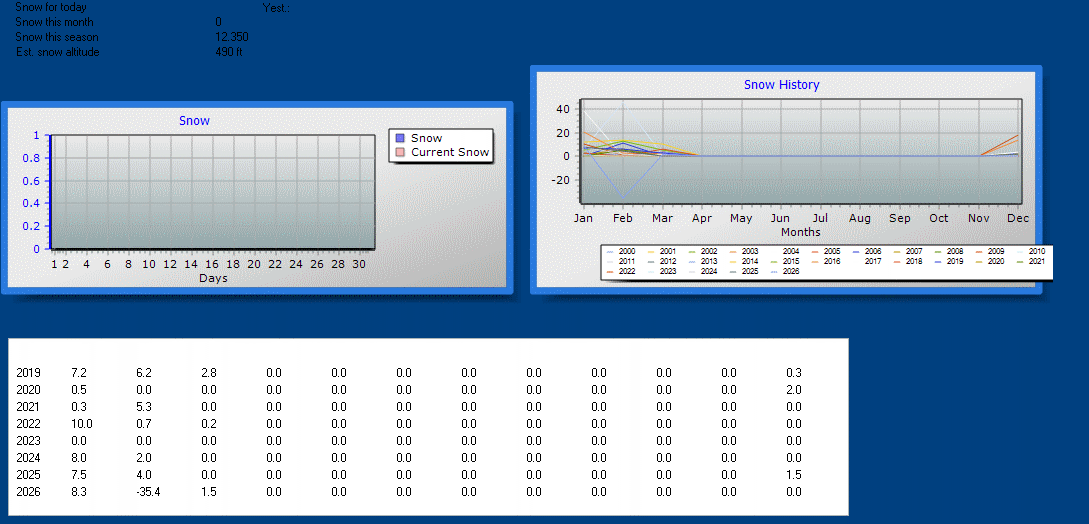The image size is (1089, 524).
Task: Click the 8.3 cell in 2026 row
Action: (78, 492)
